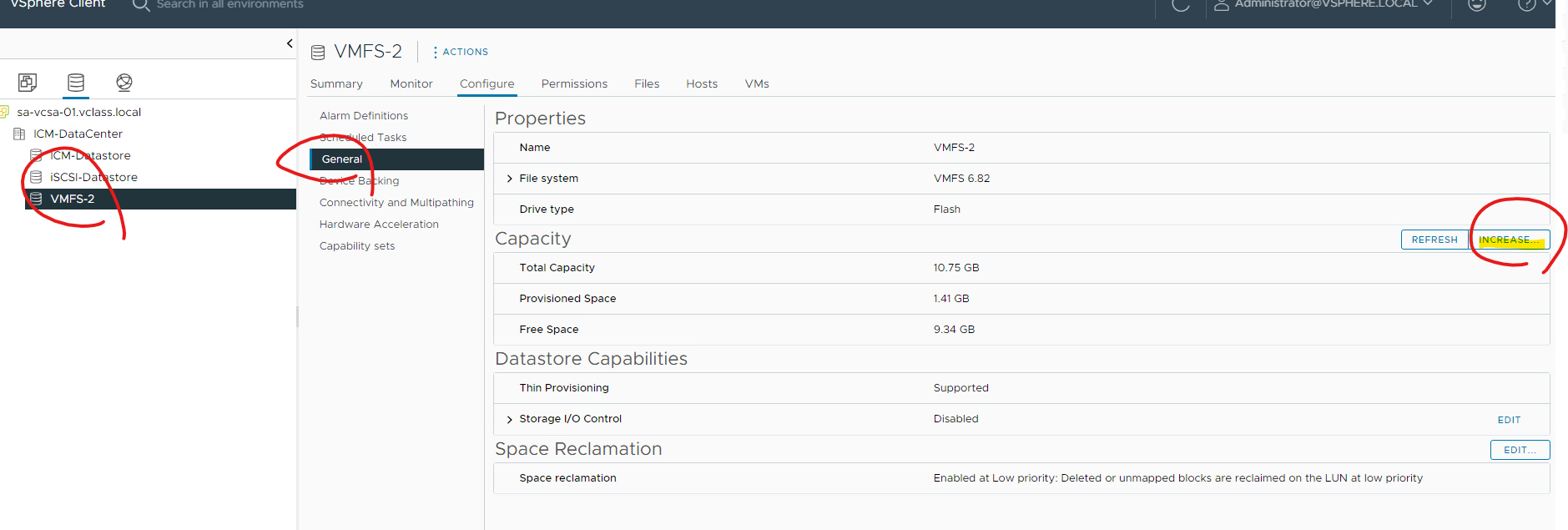The height and width of the screenshot is (530, 1568).
Task: Open Scheduled Tasks in the configure menu
Action: click(363, 138)
